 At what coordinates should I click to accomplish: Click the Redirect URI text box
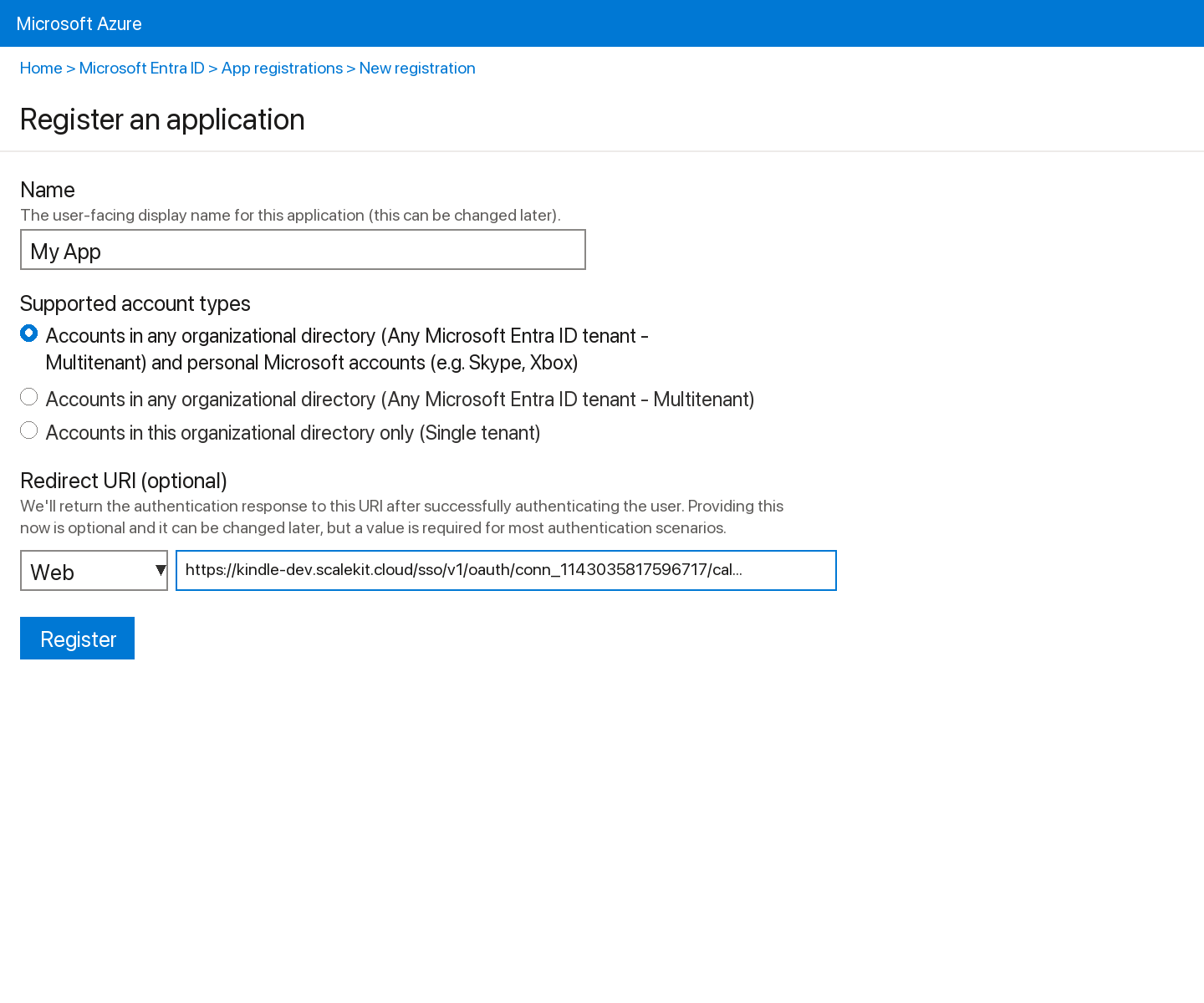[506, 570]
